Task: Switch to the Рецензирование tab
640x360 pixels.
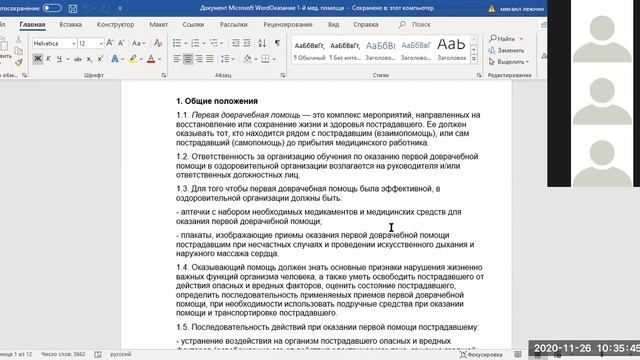Action: pyautogui.click(x=288, y=24)
